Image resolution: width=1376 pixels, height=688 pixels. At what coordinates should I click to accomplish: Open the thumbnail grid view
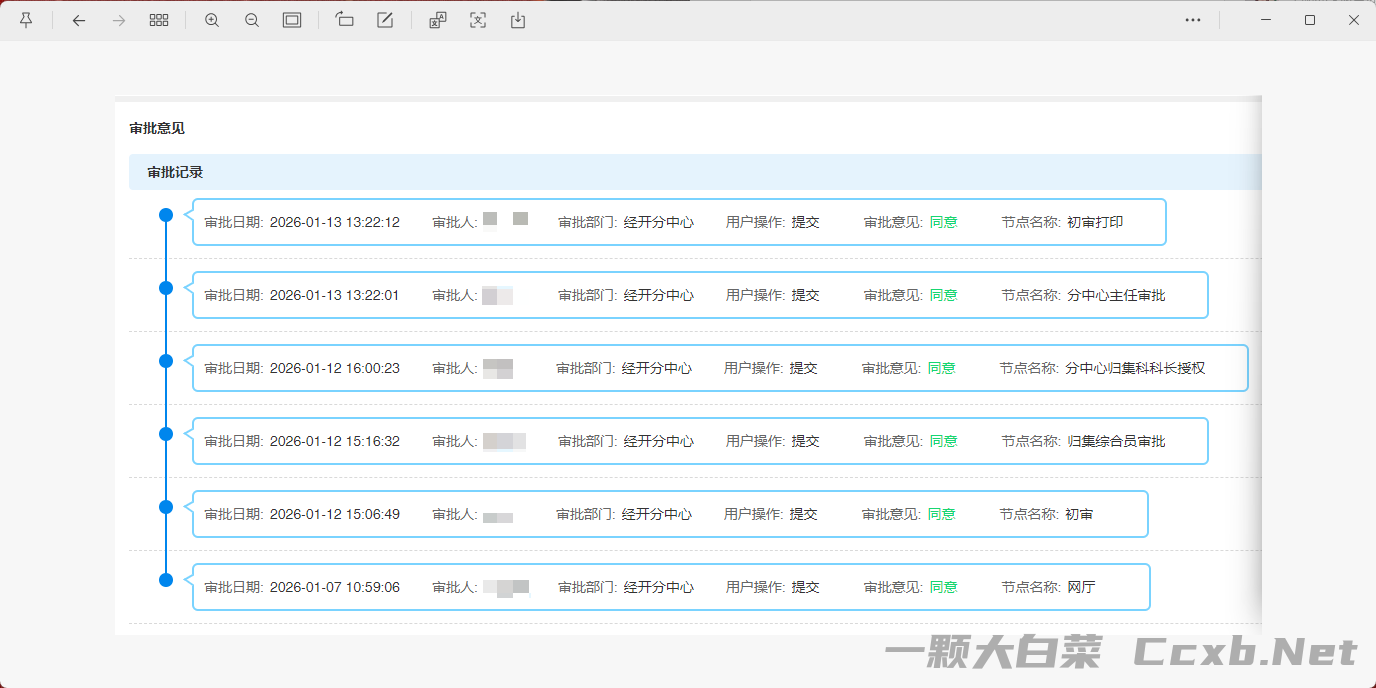pyautogui.click(x=158, y=19)
